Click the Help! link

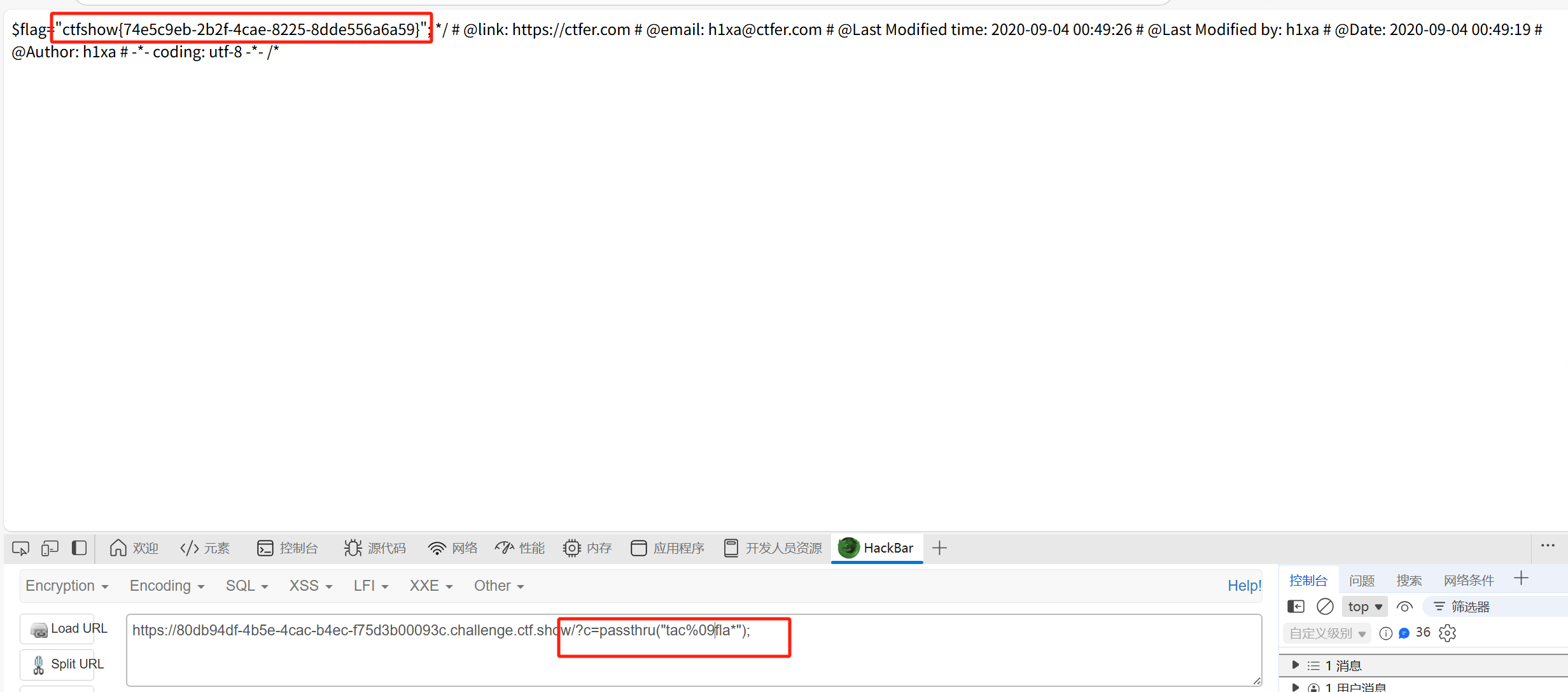[x=1243, y=586]
